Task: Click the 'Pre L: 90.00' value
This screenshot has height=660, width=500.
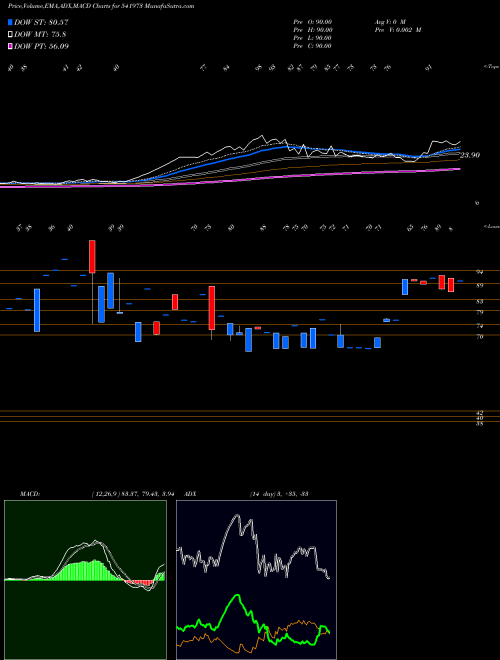Action: click(313, 38)
